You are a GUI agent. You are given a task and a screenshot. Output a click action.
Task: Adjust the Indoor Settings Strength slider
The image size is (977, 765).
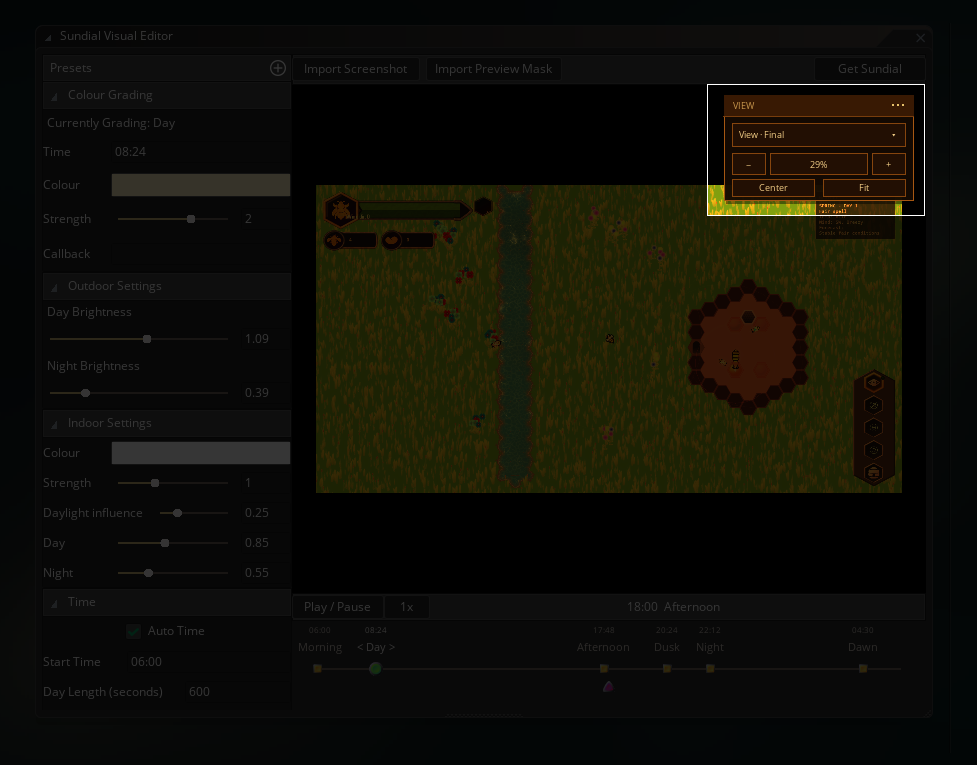coord(173,483)
